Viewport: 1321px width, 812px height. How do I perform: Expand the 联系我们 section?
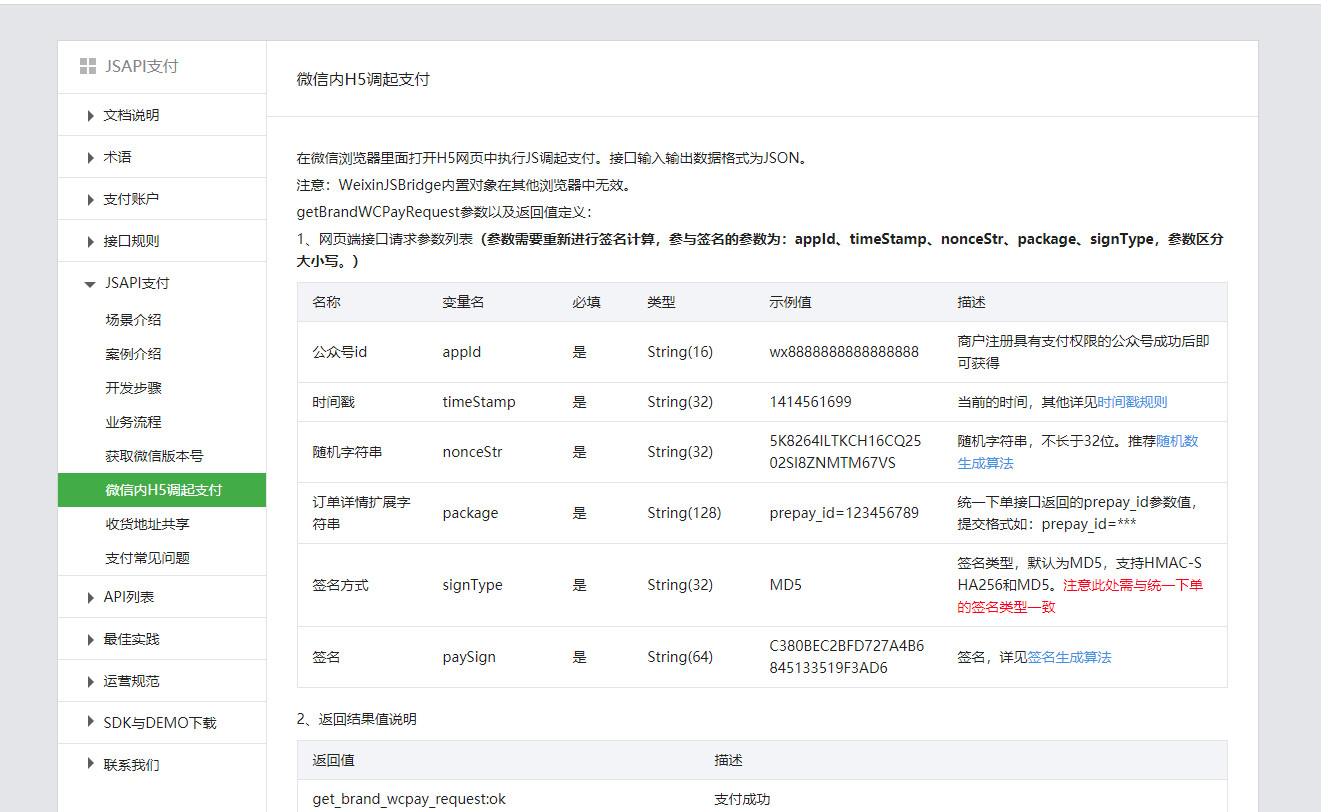point(131,766)
